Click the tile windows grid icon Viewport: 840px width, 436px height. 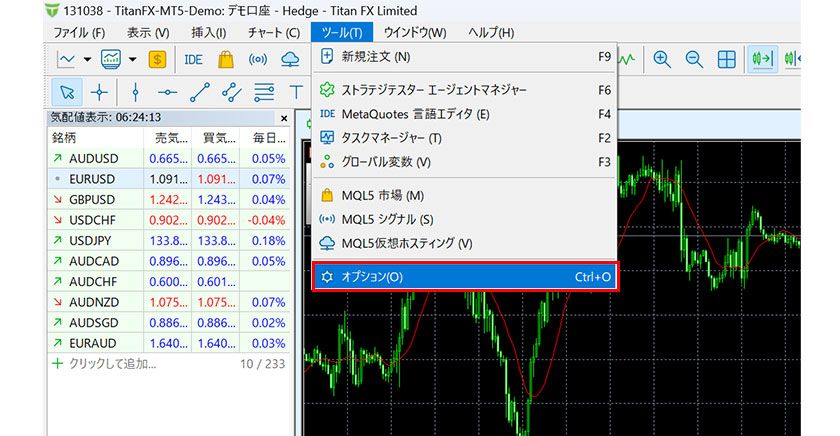click(726, 59)
